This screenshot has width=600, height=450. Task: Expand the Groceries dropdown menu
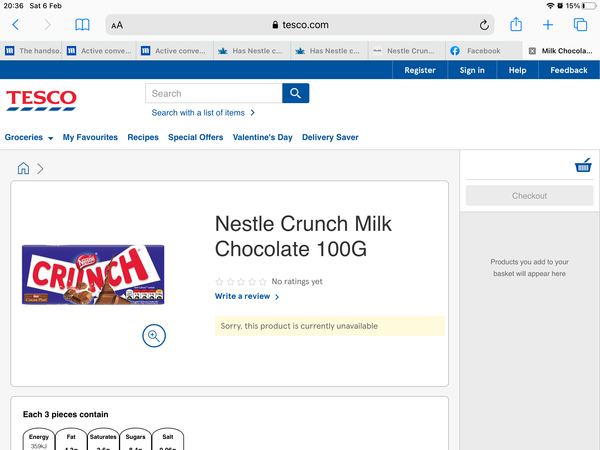pos(29,137)
